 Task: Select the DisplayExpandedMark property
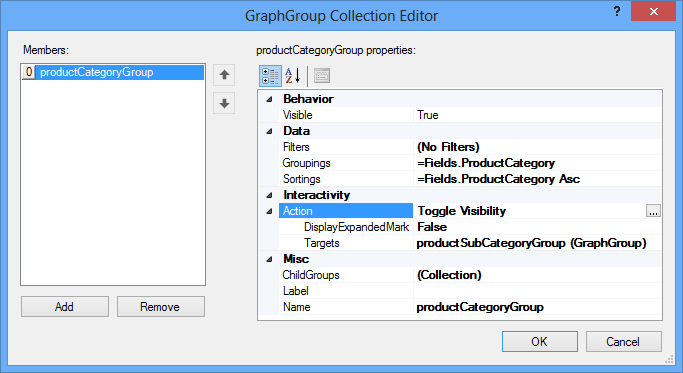pos(346,227)
